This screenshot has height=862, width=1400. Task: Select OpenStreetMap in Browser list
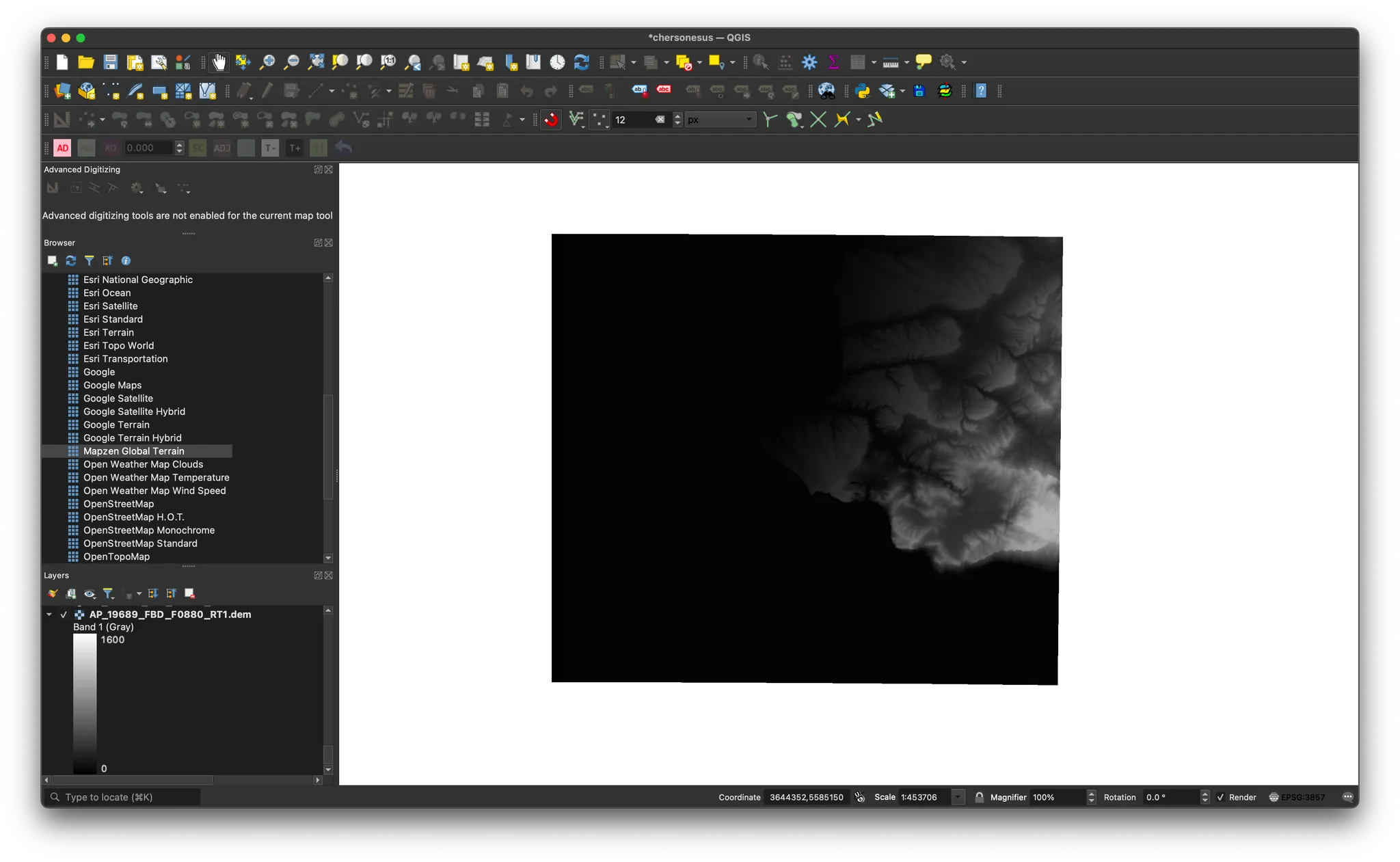[x=118, y=504]
